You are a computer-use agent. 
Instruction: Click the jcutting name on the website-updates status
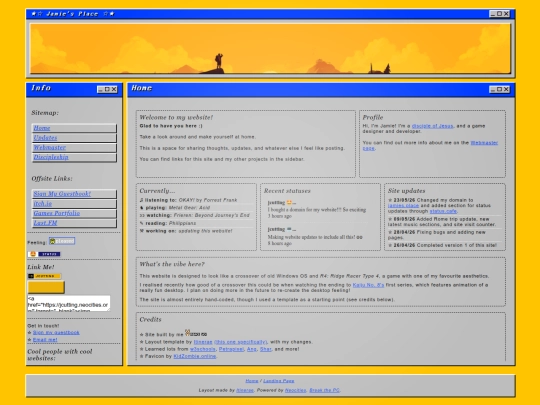point(276,229)
